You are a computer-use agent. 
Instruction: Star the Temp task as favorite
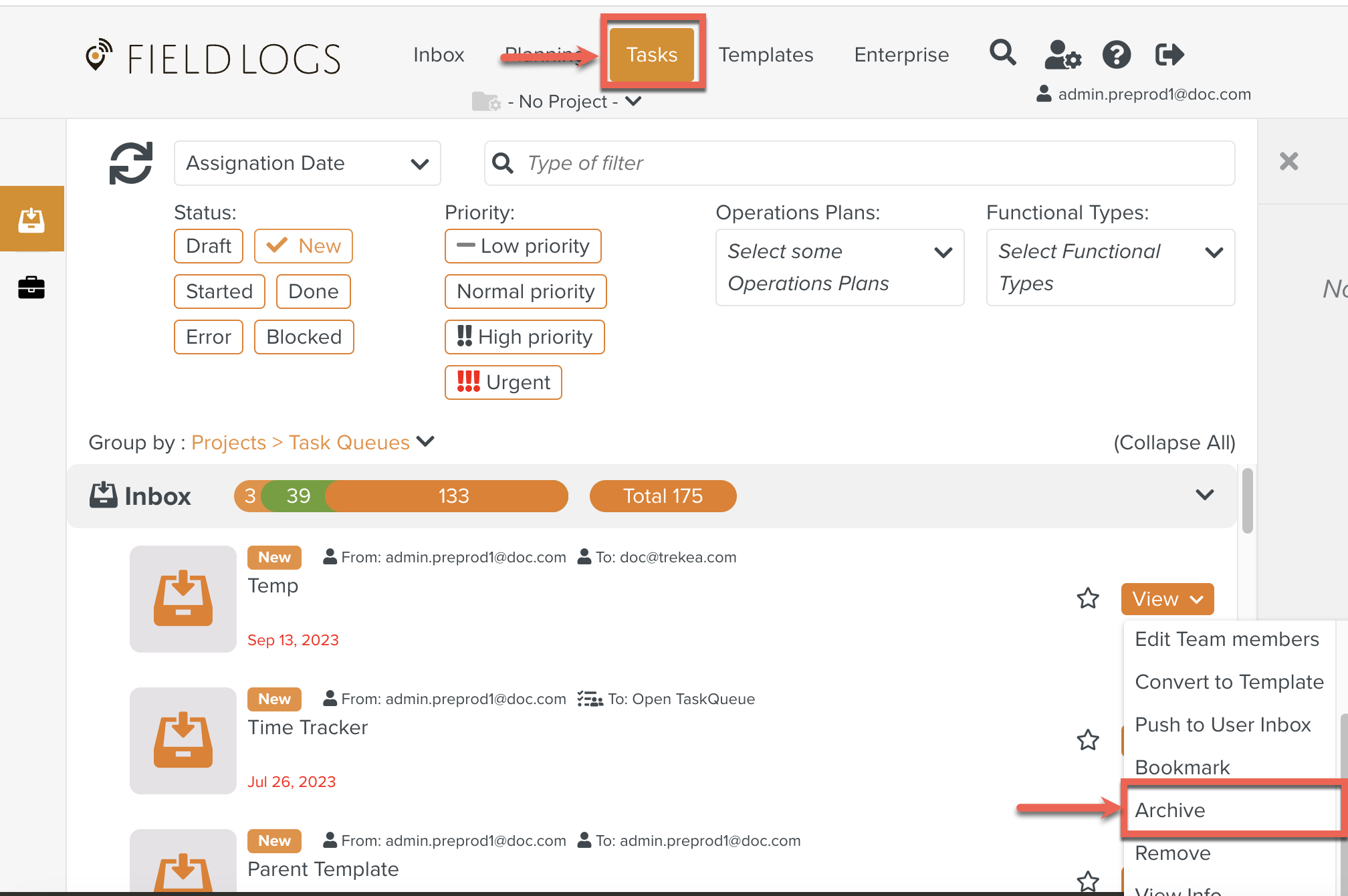click(x=1088, y=598)
